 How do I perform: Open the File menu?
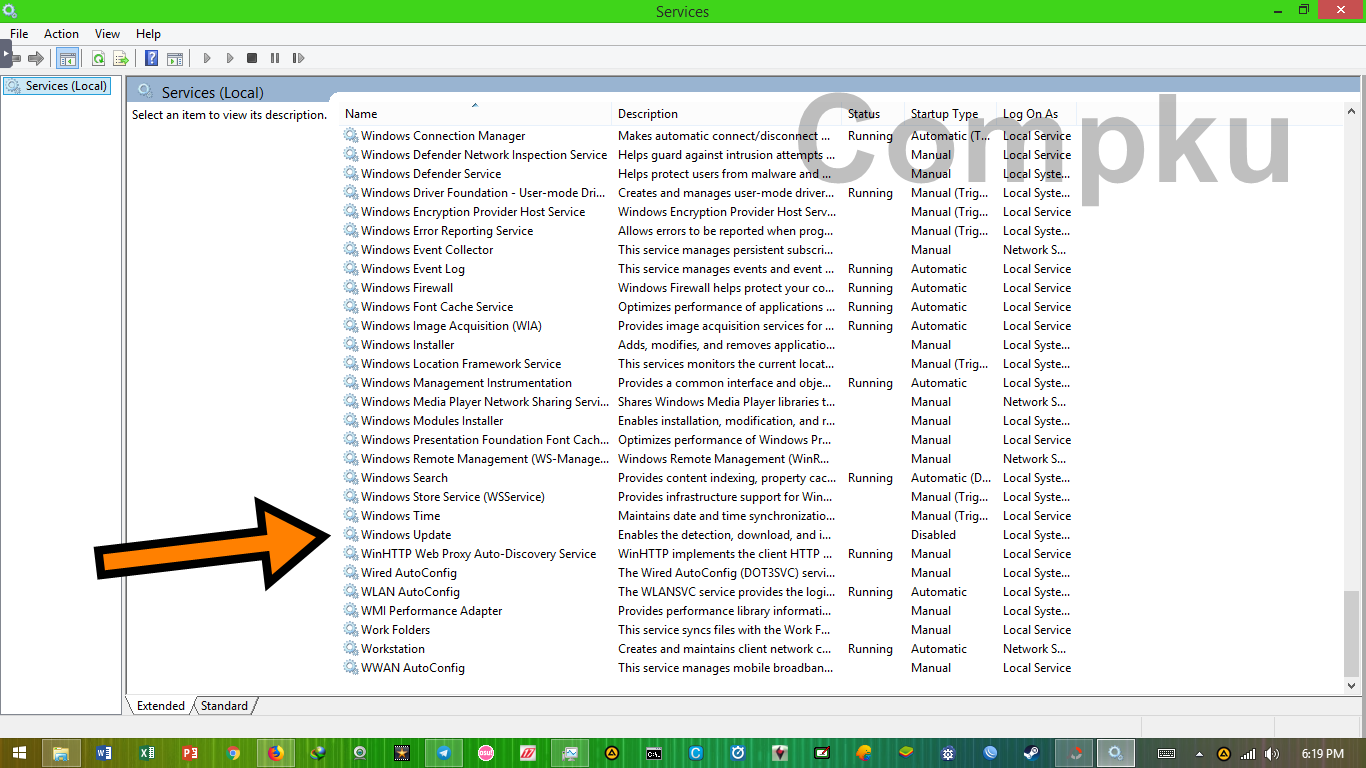[19, 34]
